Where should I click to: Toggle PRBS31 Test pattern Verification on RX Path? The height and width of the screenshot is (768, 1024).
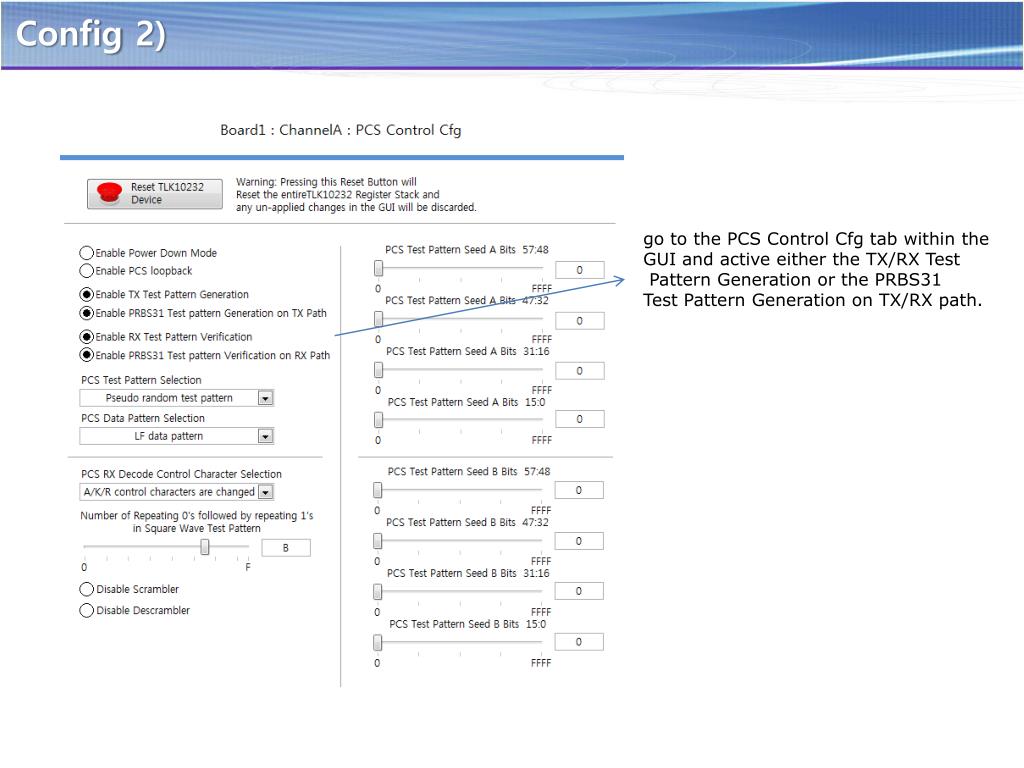[86, 355]
